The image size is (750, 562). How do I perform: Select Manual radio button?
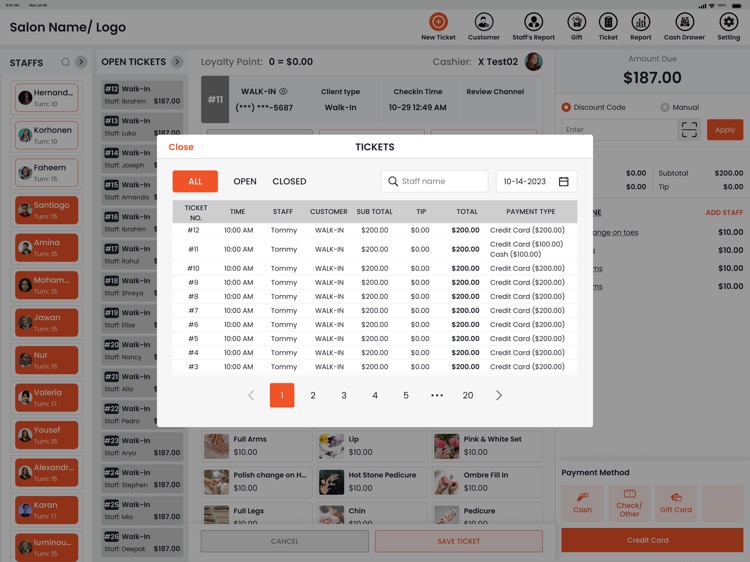coord(664,107)
